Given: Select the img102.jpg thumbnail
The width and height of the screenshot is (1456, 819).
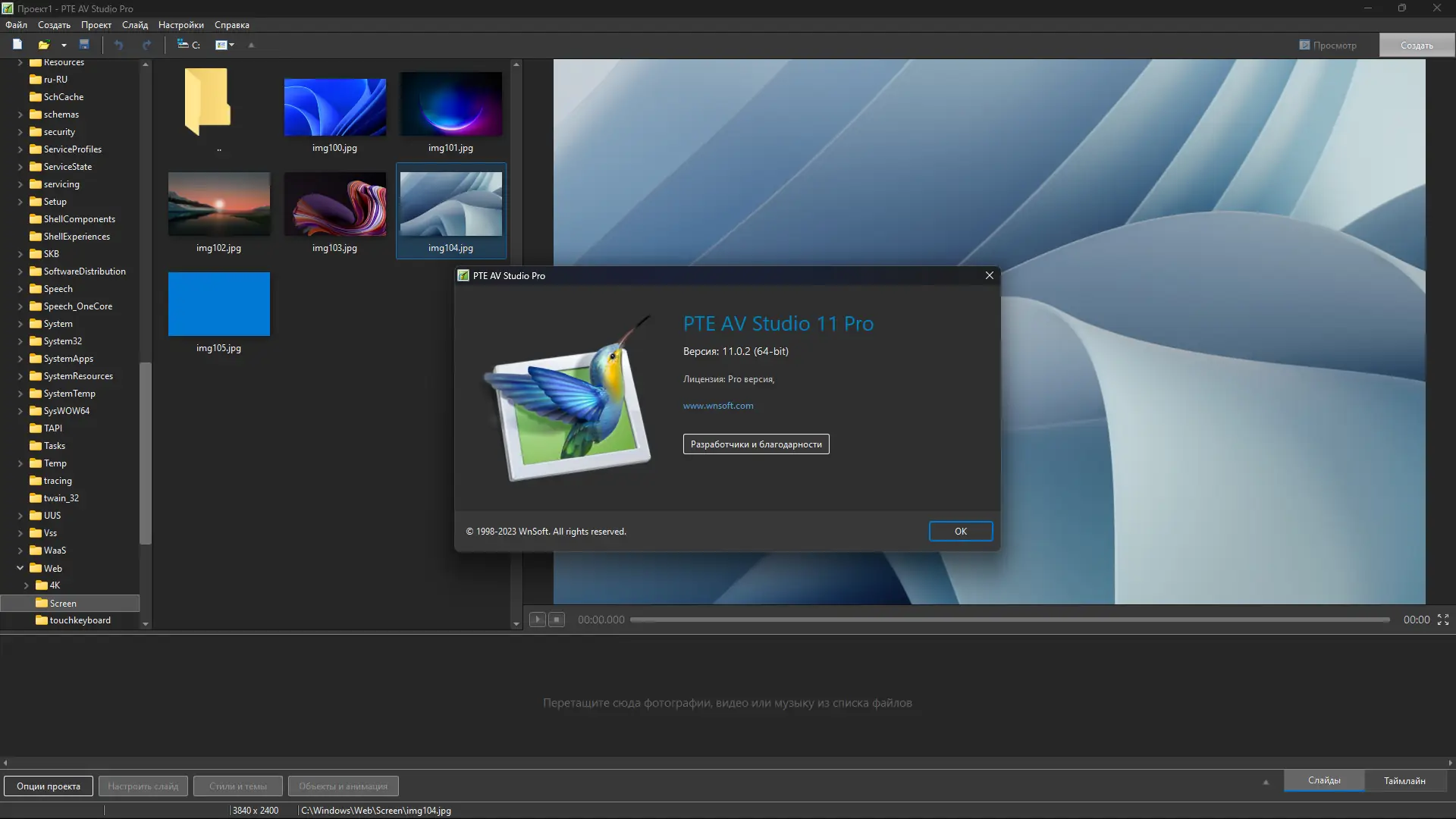Looking at the screenshot, I should (218, 205).
